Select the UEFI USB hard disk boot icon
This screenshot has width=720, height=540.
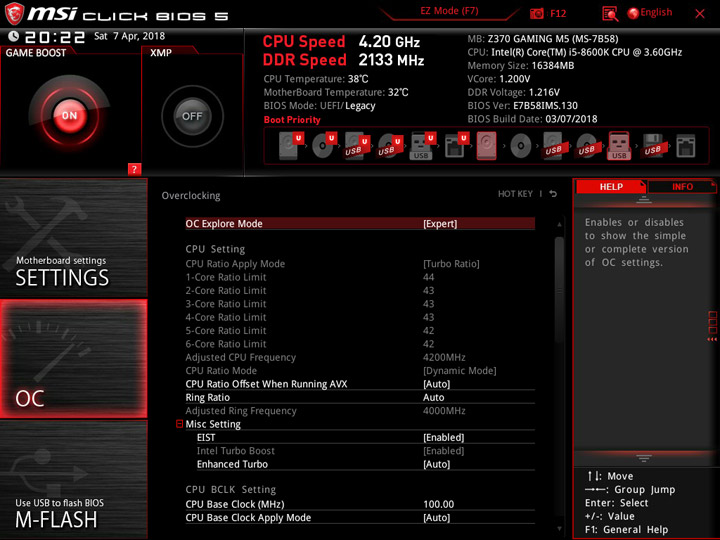357,146
